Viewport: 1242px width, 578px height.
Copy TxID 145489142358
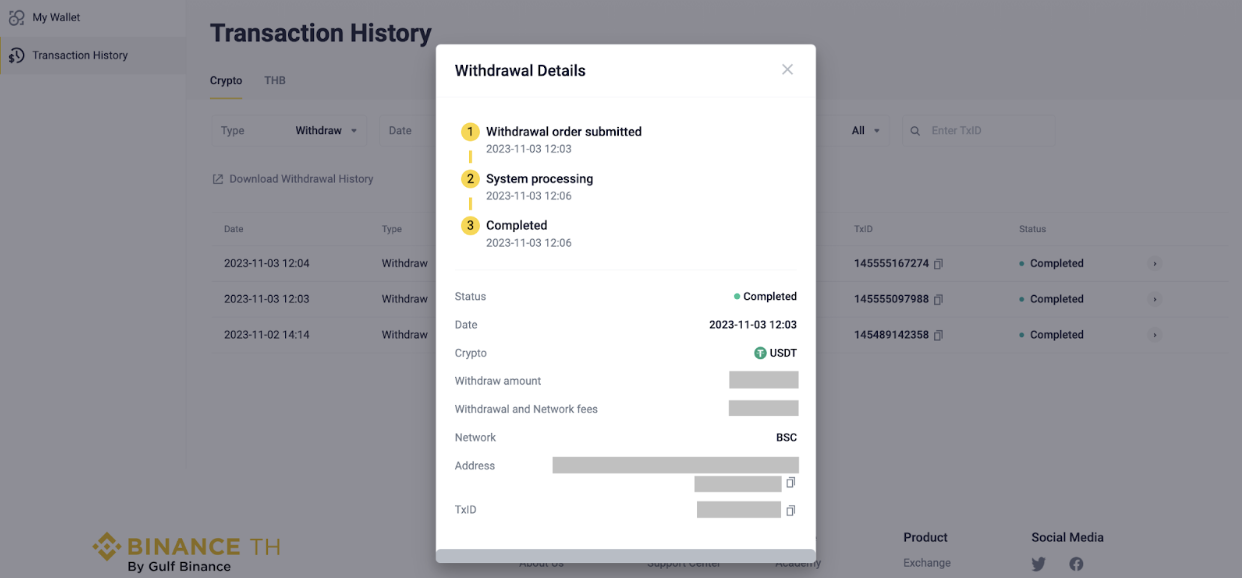point(938,335)
